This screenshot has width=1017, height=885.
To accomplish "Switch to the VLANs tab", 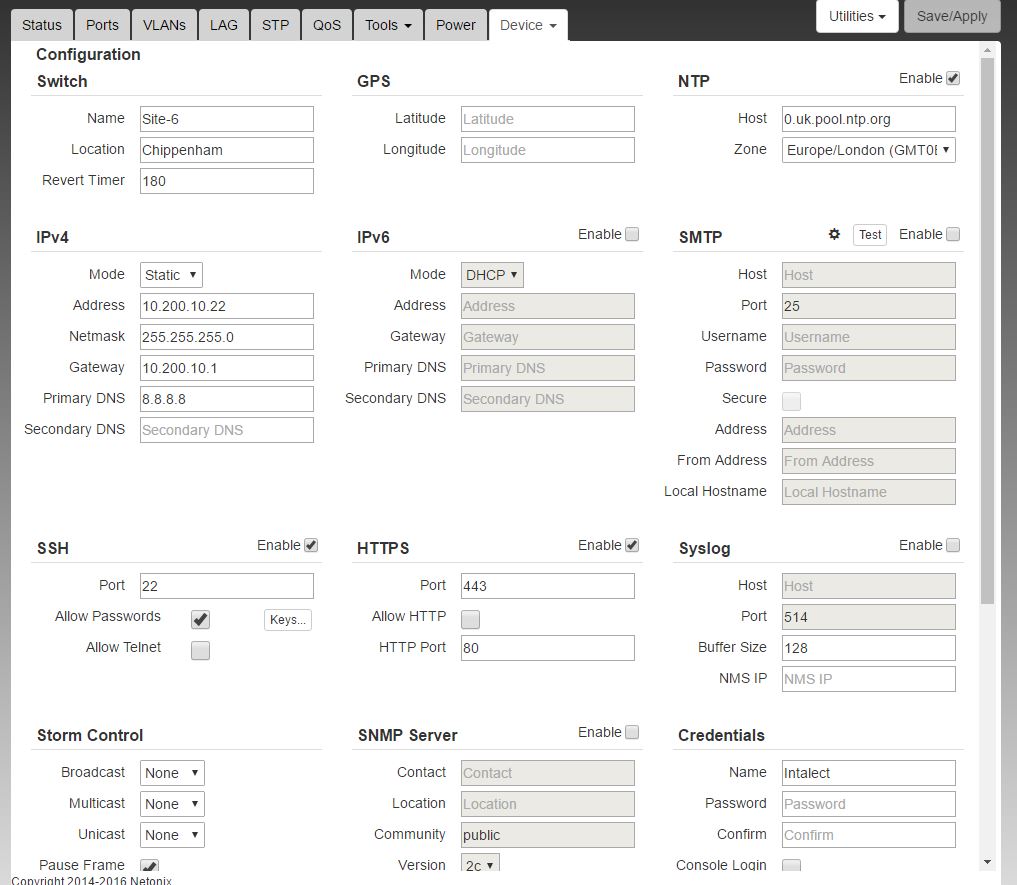I will [164, 25].
